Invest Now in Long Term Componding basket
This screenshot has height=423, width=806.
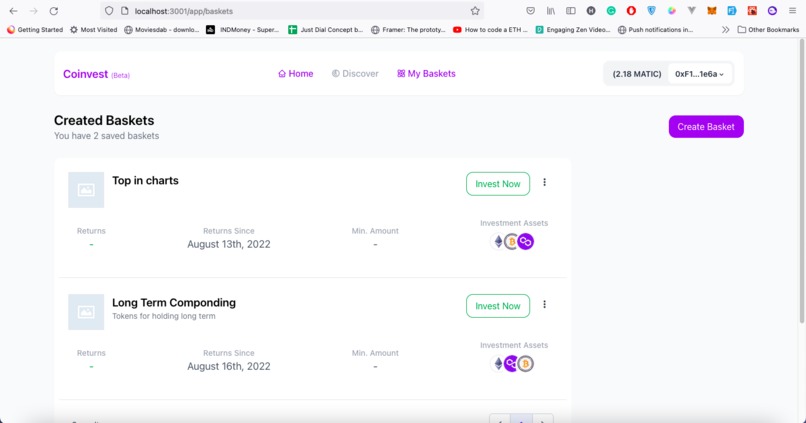click(498, 306)
